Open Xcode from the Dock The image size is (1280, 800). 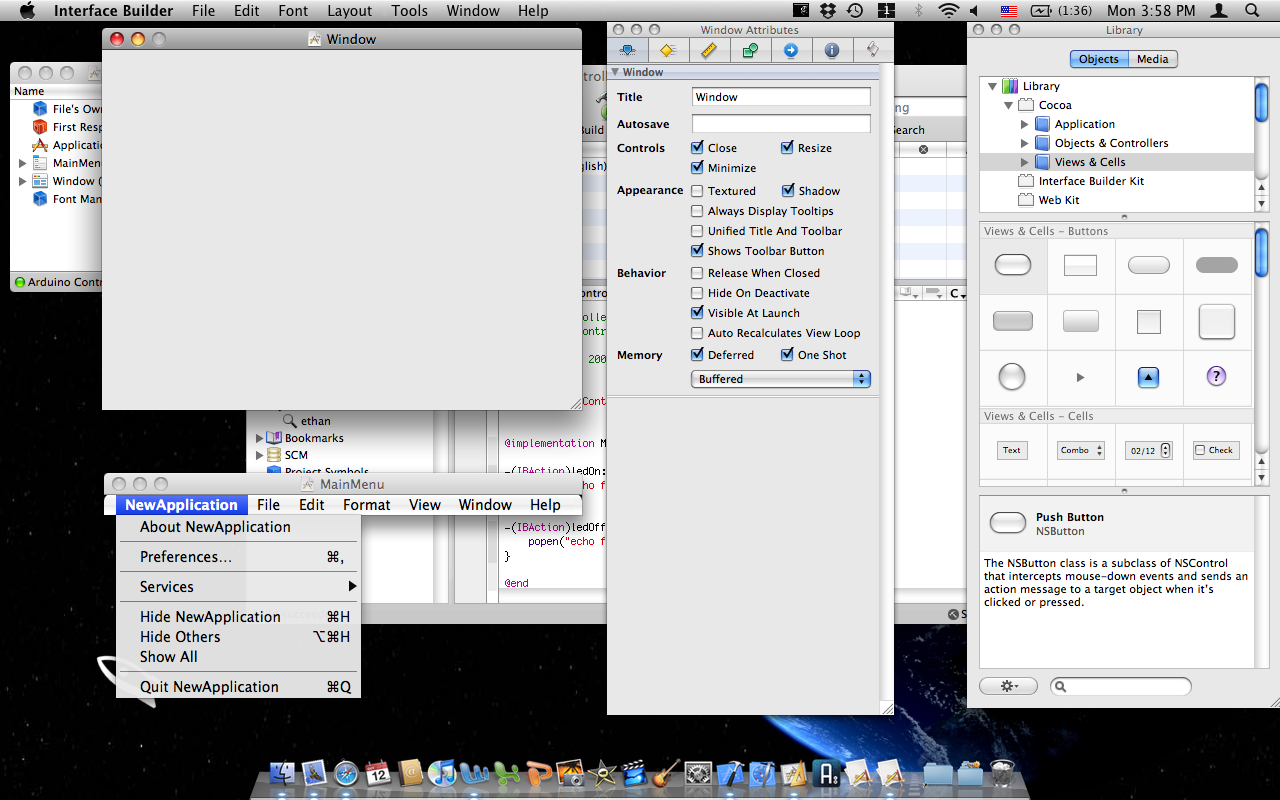point(733,773)
